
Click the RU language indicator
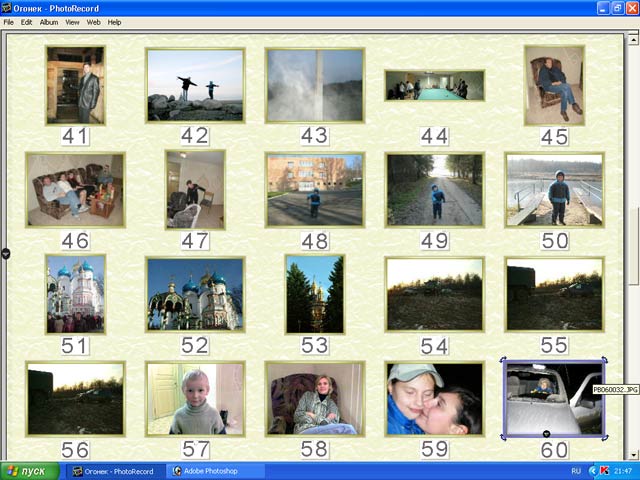coord(576,470)
